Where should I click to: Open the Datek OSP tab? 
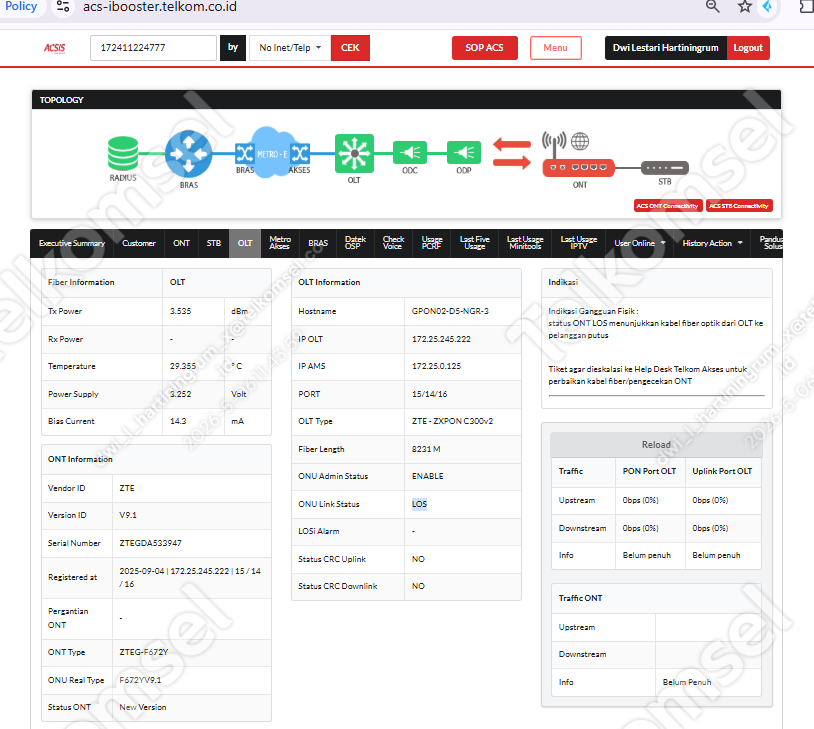tap(355, 243)
